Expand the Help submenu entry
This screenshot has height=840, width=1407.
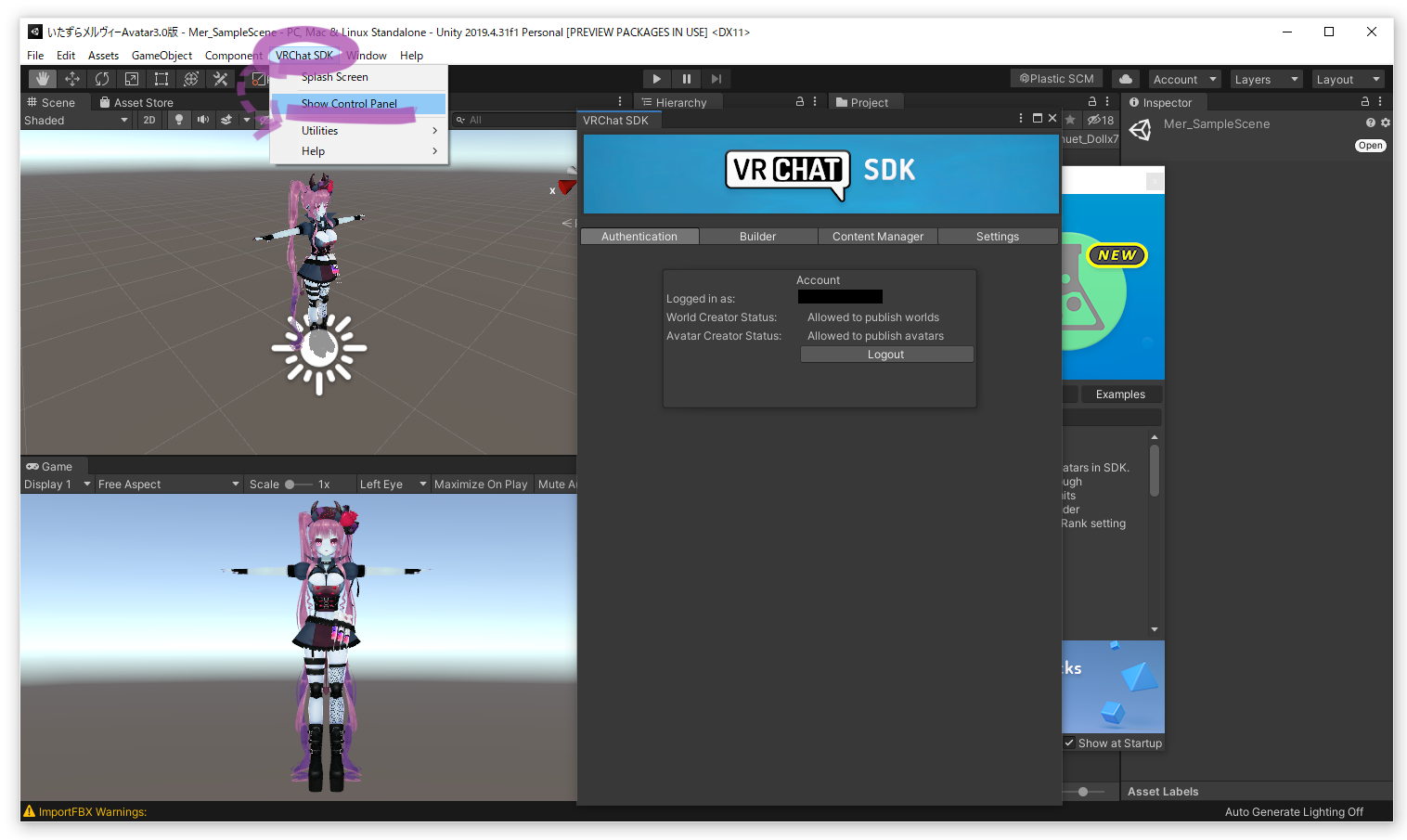359,151
